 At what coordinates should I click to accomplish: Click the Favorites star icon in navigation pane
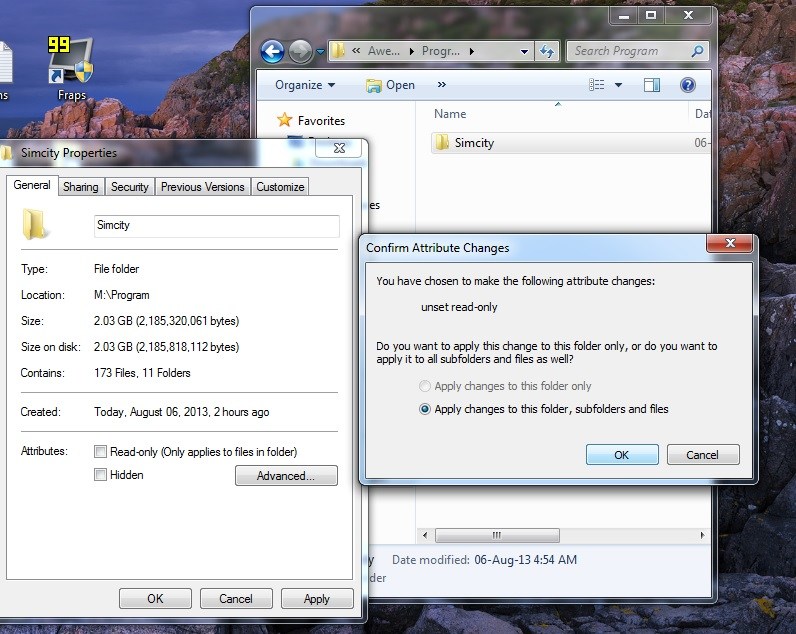click(x=284, y=120)
